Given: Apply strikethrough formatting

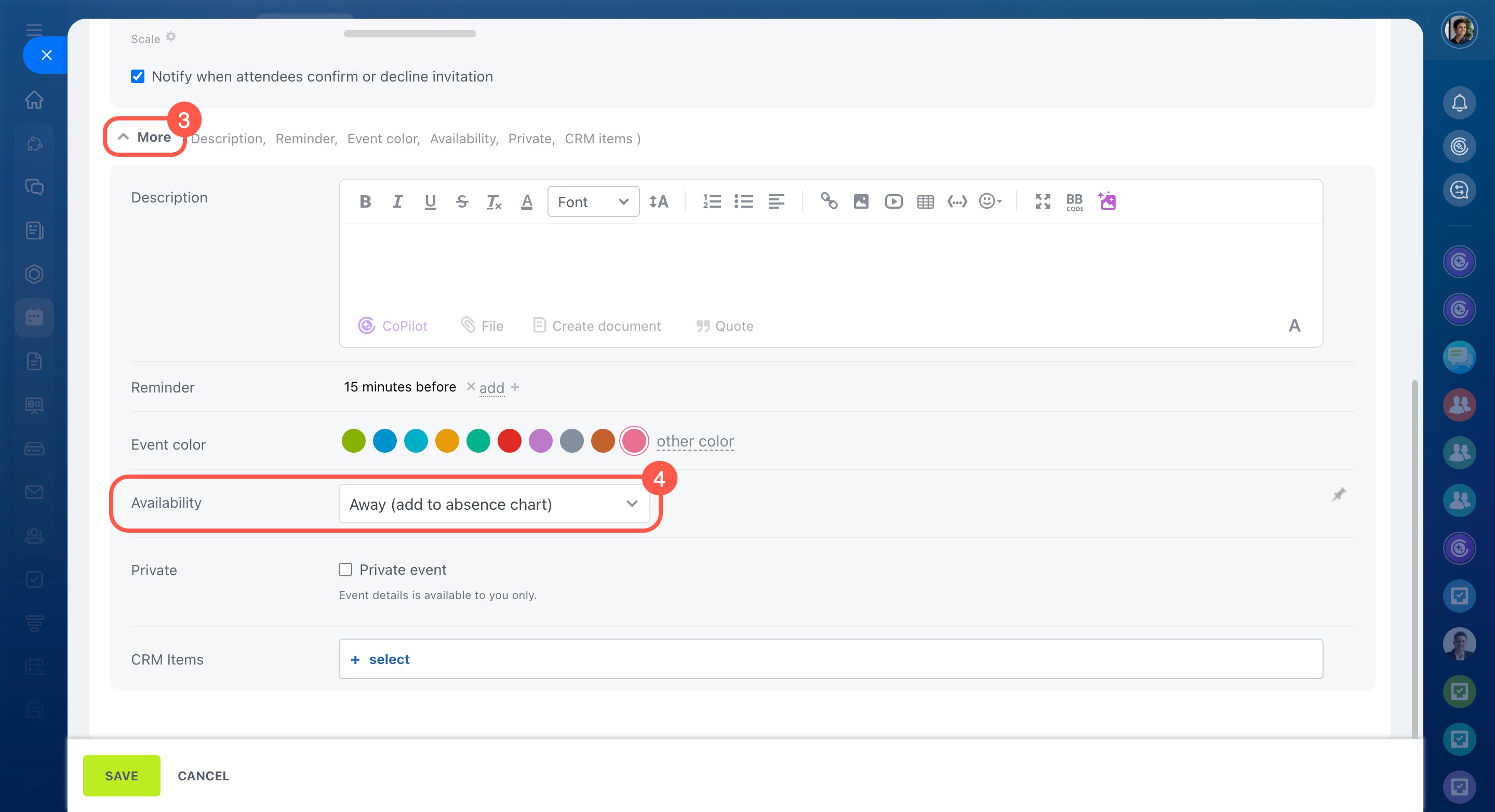Looking at the screenshot, I should point(462,201).
